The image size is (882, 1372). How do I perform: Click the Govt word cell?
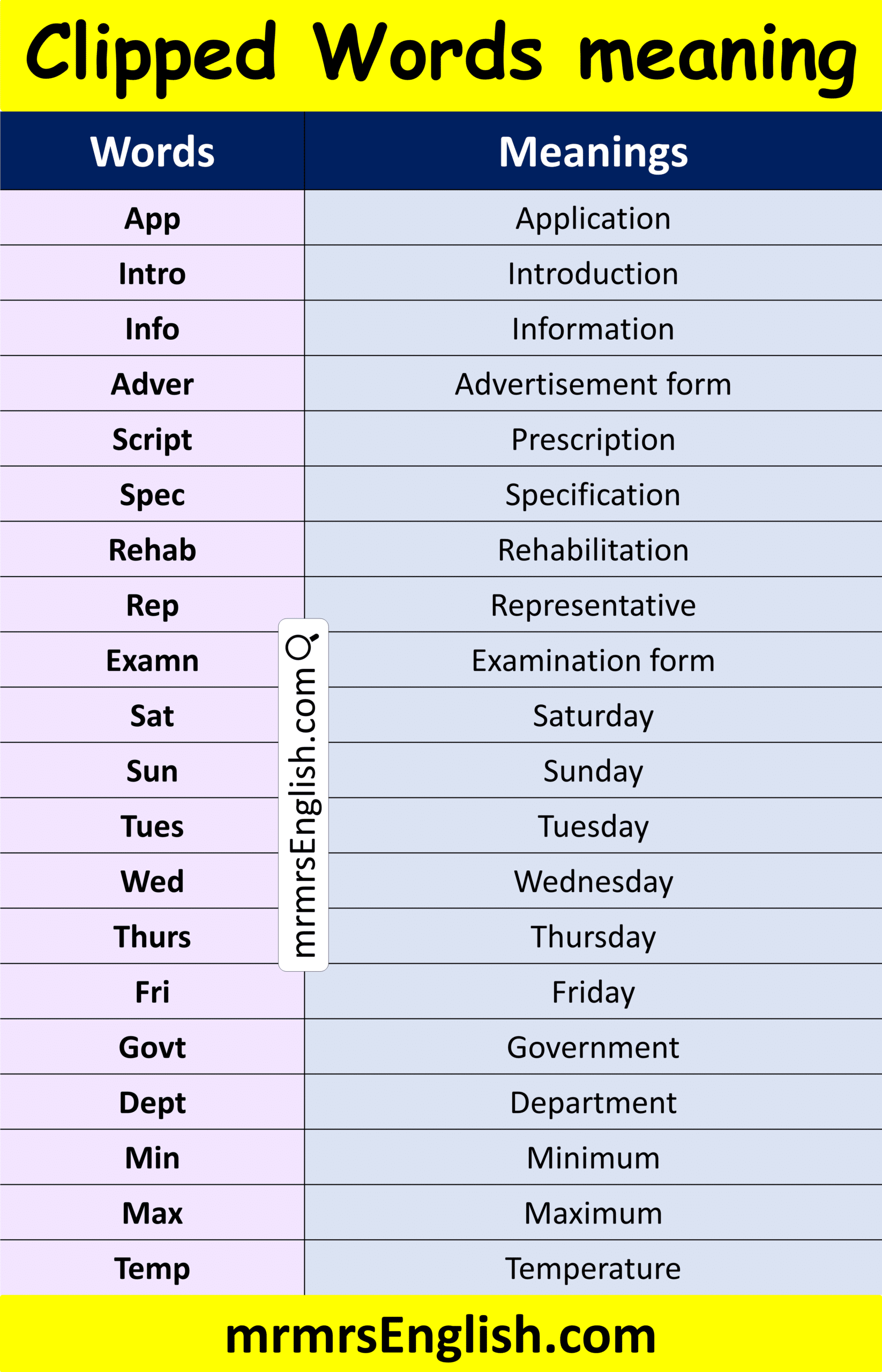(x=152, y=1047)
